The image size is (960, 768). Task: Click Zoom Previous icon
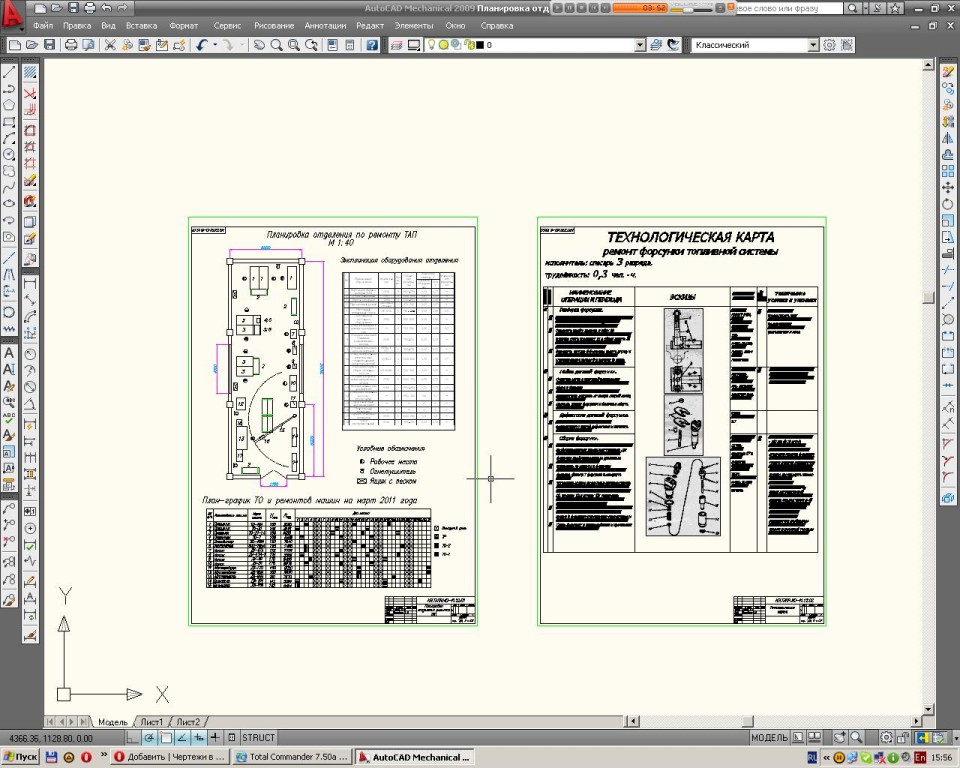[x=312, y=45]
